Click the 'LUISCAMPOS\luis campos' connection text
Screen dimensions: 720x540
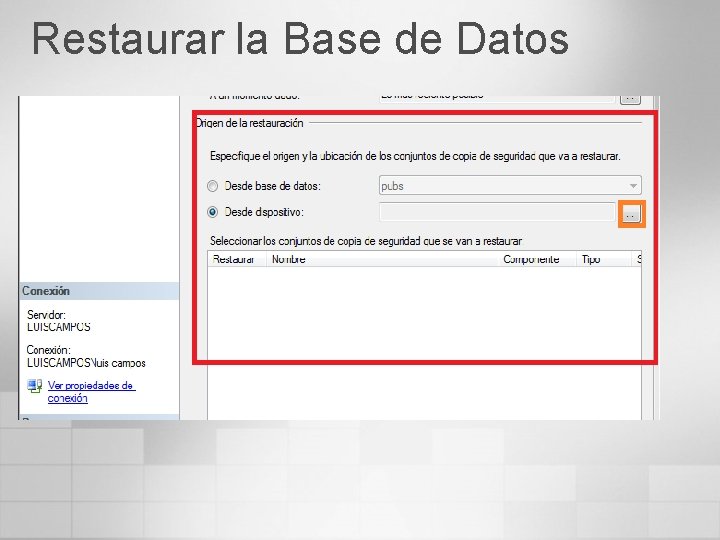pos(86,363)
